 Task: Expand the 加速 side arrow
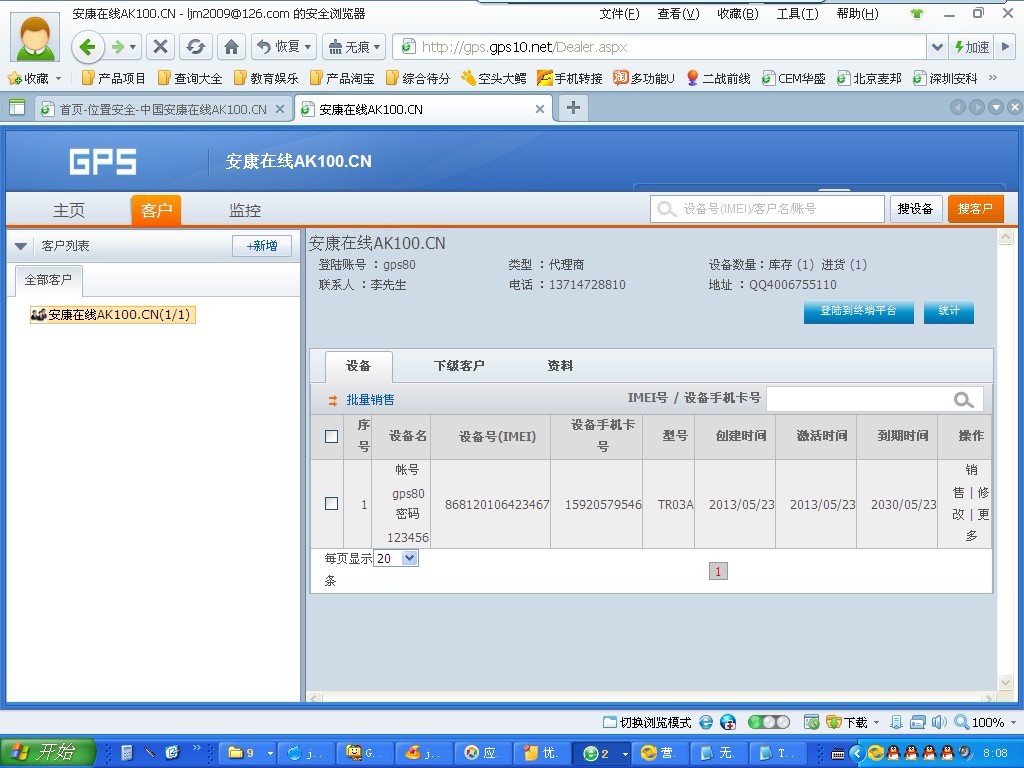1005,47
